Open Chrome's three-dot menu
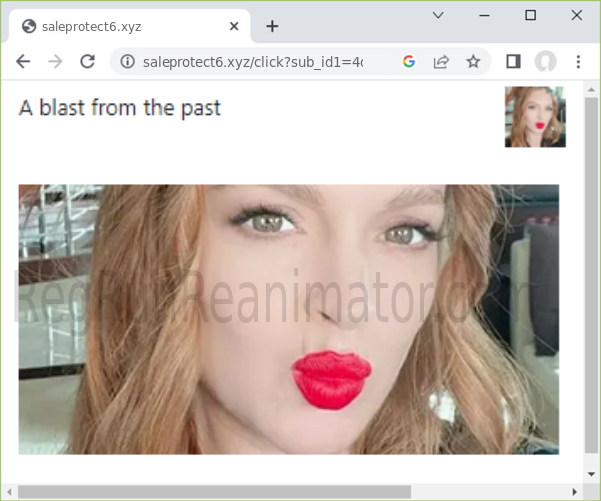601x501 pixels. point(578,62)
